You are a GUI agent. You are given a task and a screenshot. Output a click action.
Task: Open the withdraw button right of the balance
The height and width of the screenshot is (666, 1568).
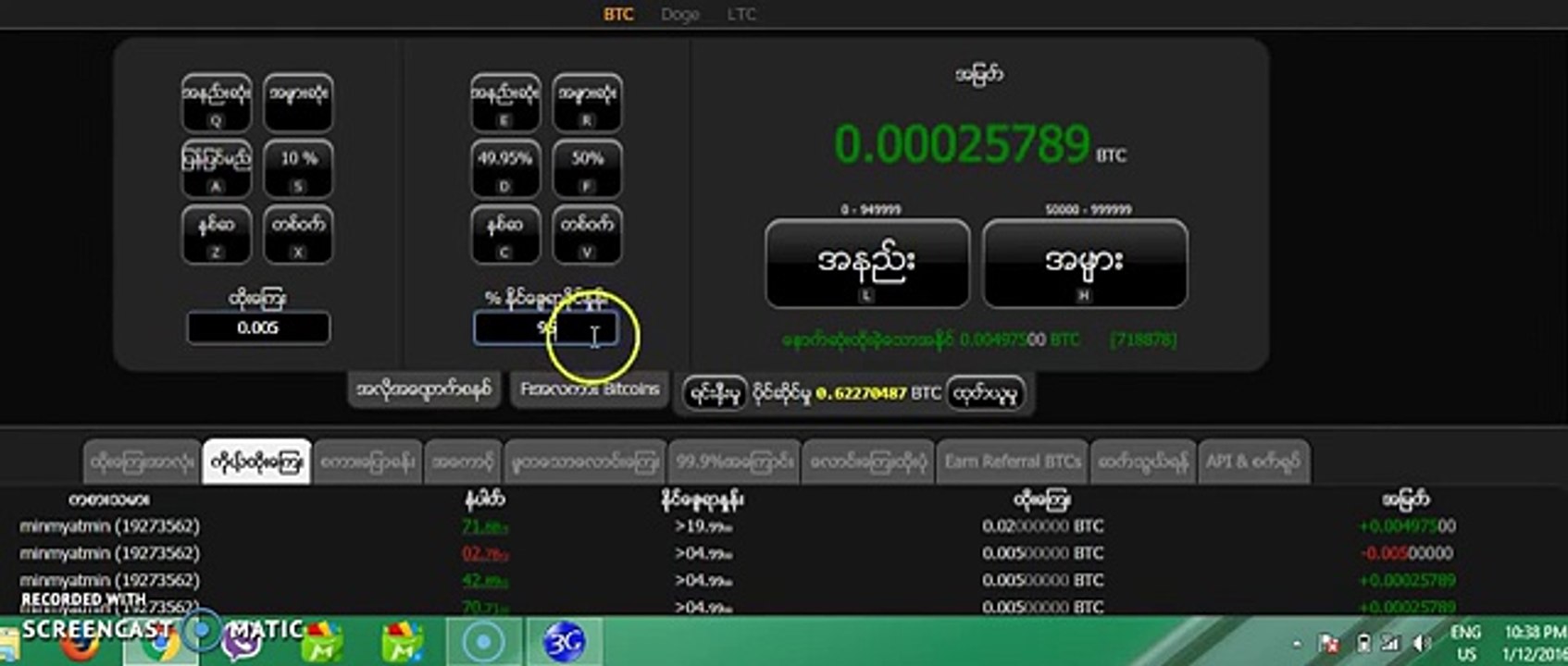pos(986,394)
